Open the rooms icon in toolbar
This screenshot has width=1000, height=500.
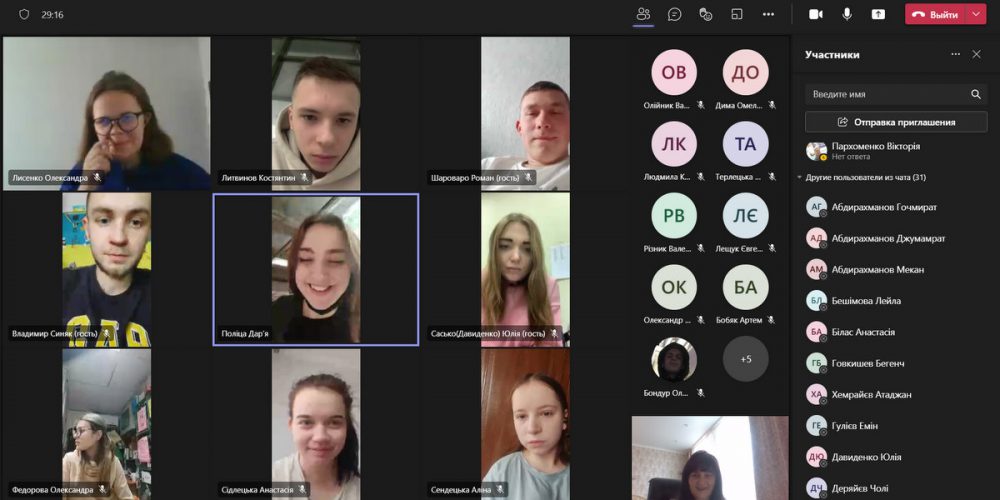pos(737,14)
